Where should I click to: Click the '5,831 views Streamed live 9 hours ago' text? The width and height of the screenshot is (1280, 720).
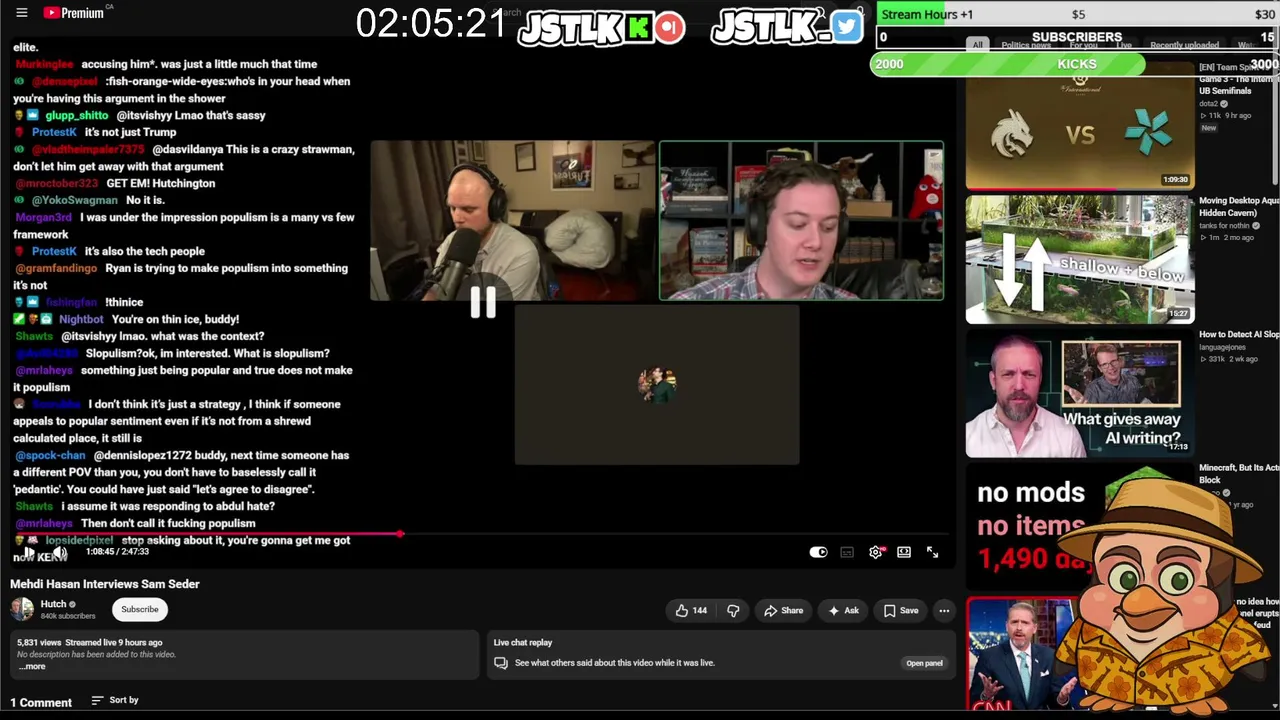pos(90,643)
